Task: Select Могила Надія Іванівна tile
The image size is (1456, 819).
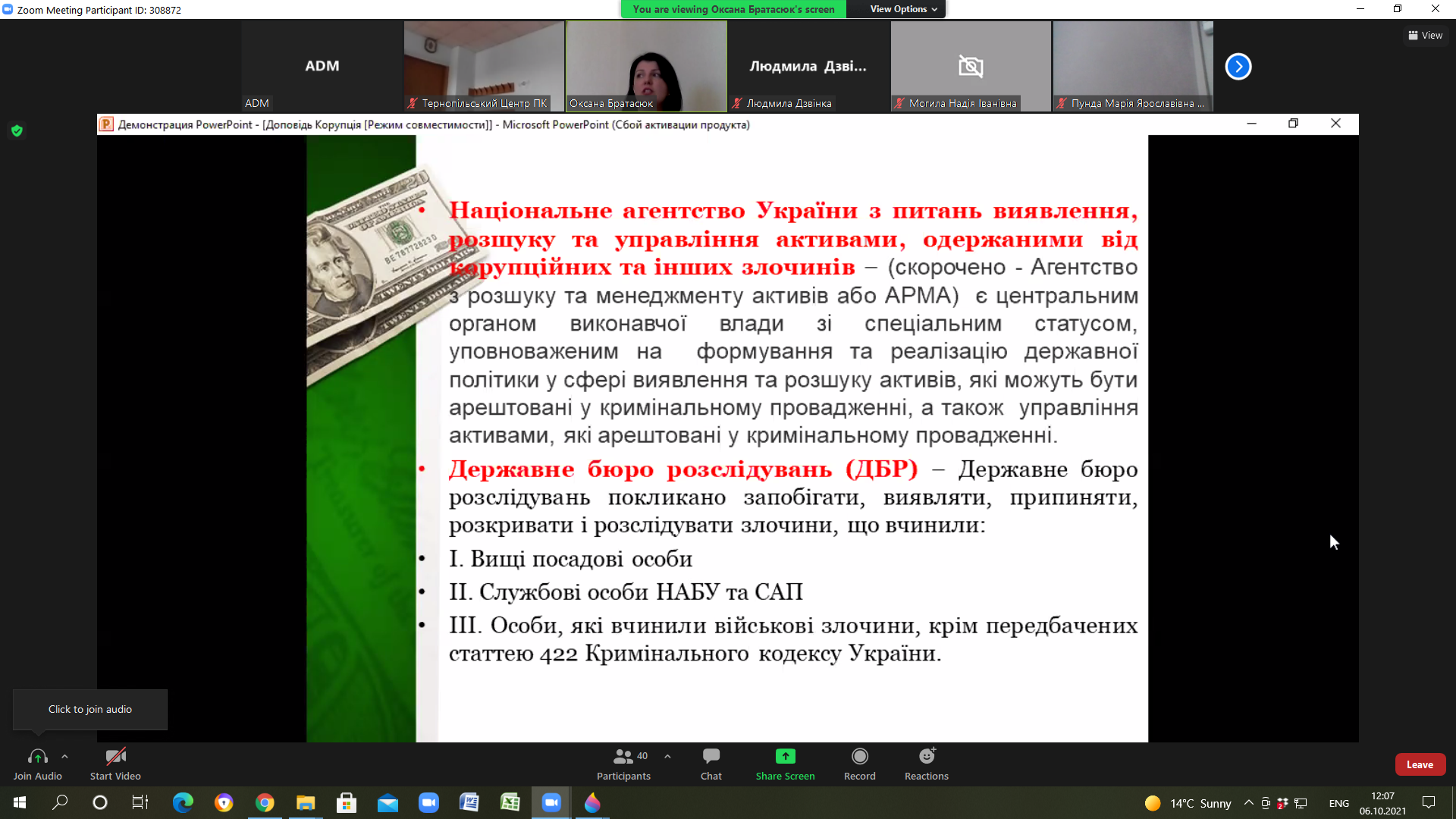Action: [971, 66]
